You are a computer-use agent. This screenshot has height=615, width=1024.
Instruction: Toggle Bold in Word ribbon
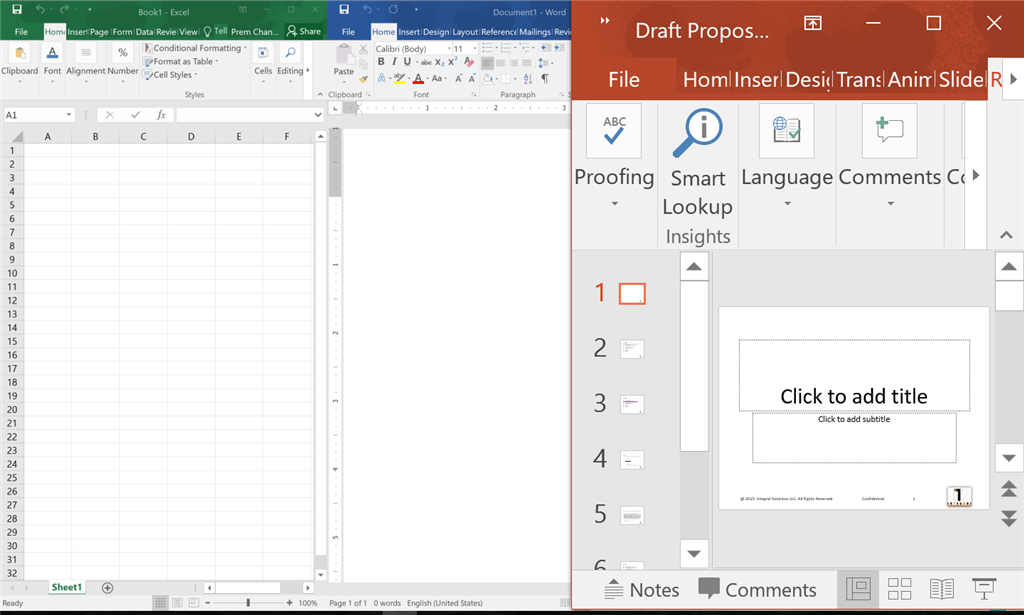point(381,61)
